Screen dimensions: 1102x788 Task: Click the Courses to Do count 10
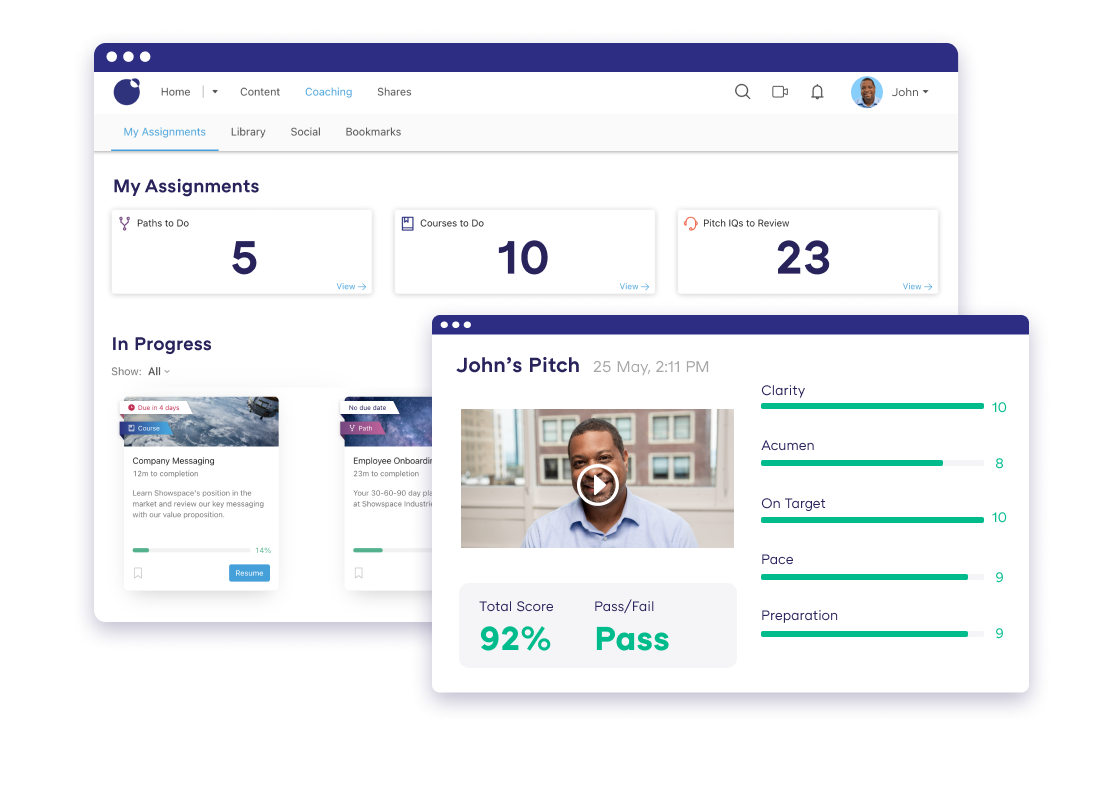click(523, 258)
